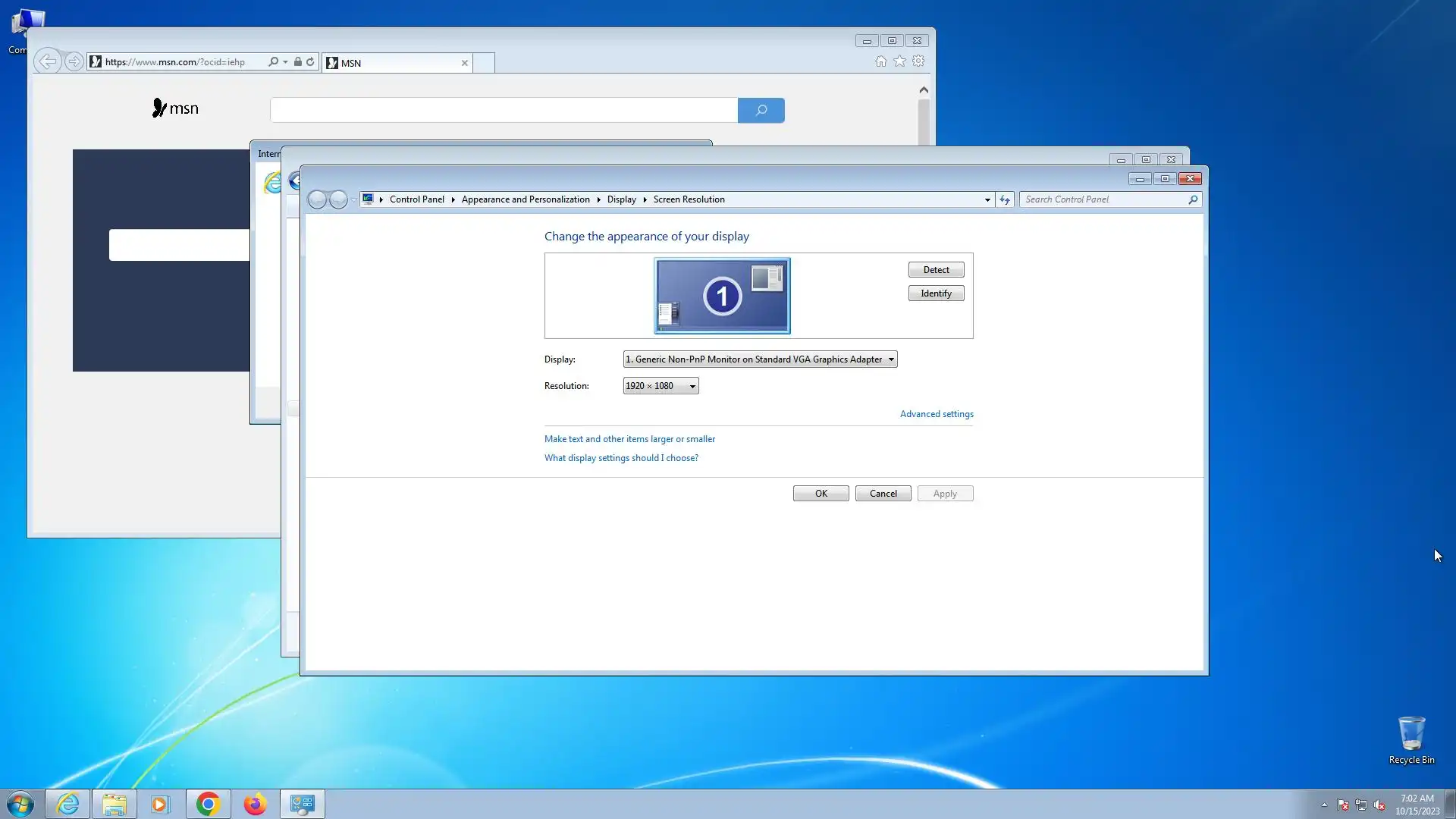Click the Search Control Panel field
This screenshot has width=1456, height=819.
click(1103, 199)
